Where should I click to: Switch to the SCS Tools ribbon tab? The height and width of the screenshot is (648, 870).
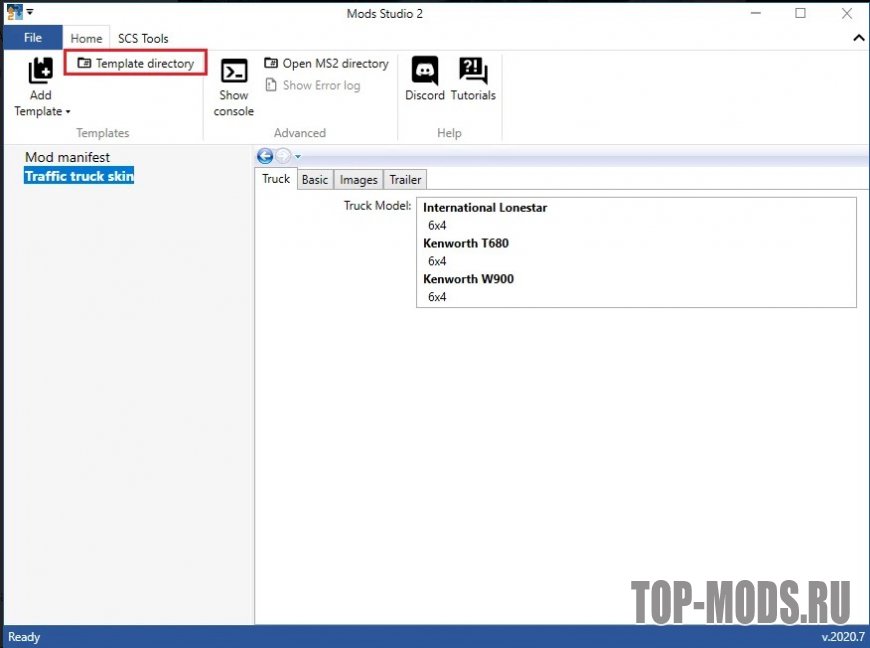point(143,38)
